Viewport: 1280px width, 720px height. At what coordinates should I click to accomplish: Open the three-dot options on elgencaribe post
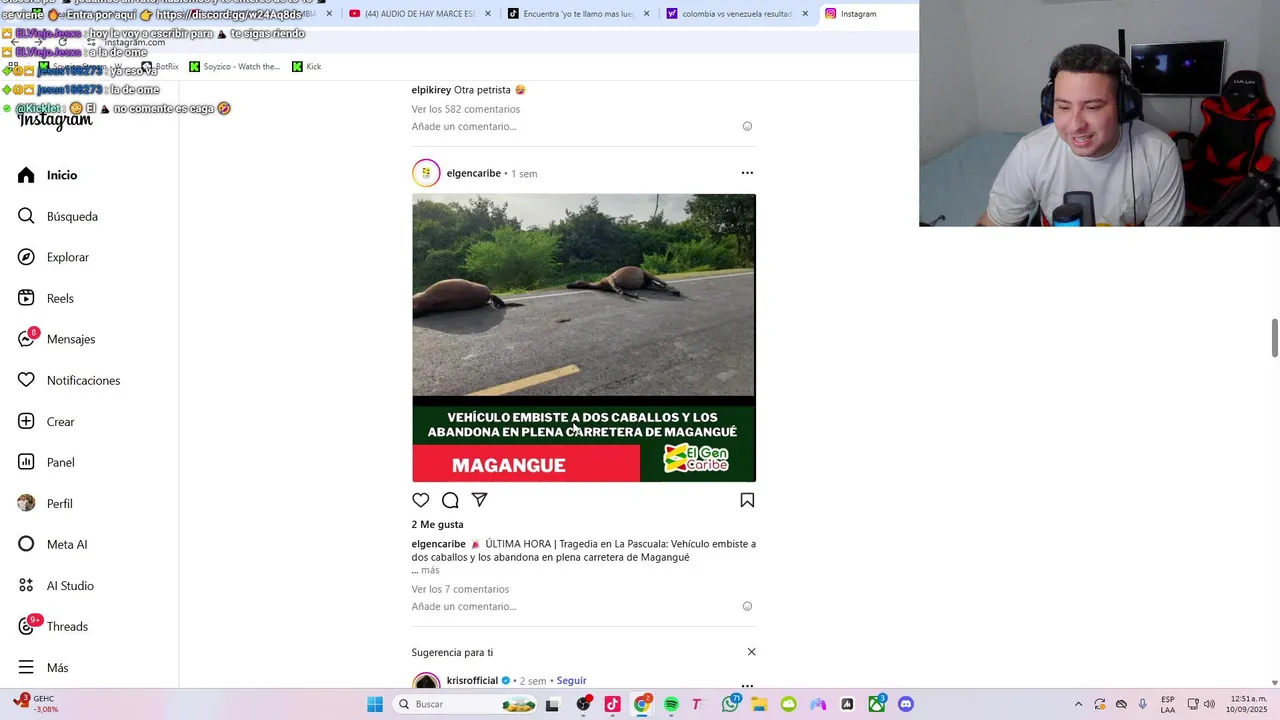[747, 173]
